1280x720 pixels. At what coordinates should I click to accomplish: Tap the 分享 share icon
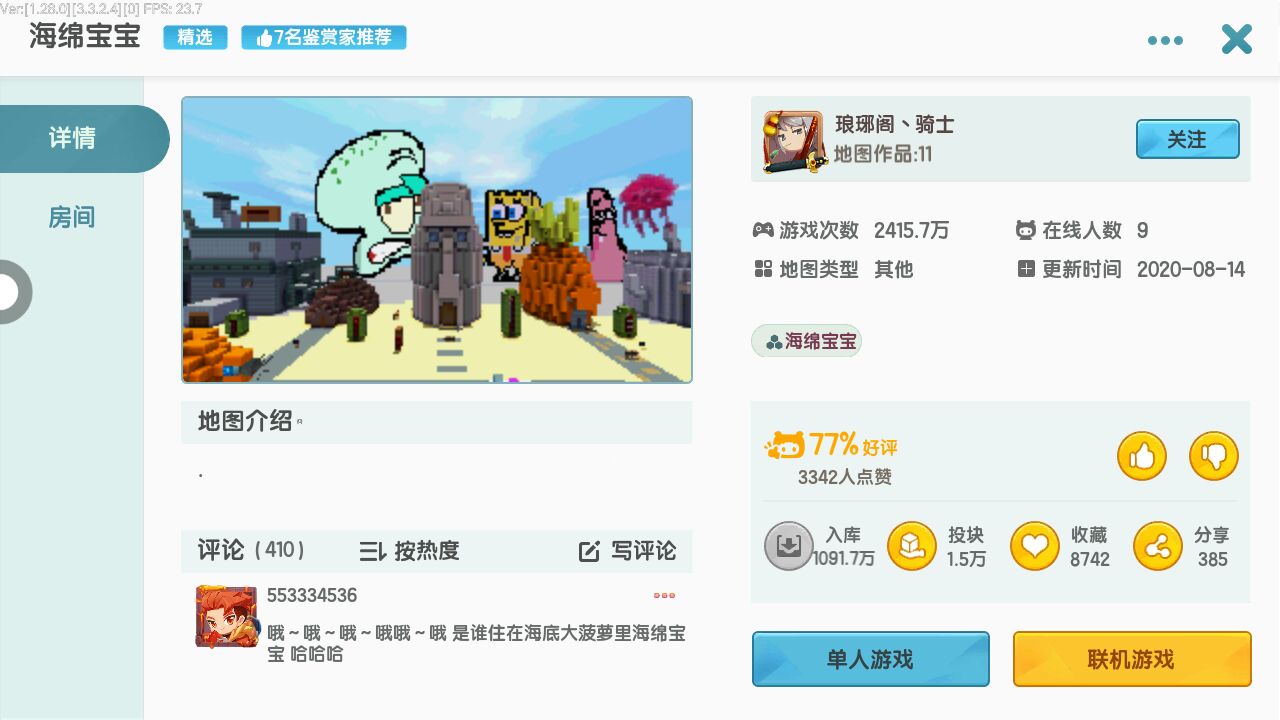click(x=1158, y=546)
